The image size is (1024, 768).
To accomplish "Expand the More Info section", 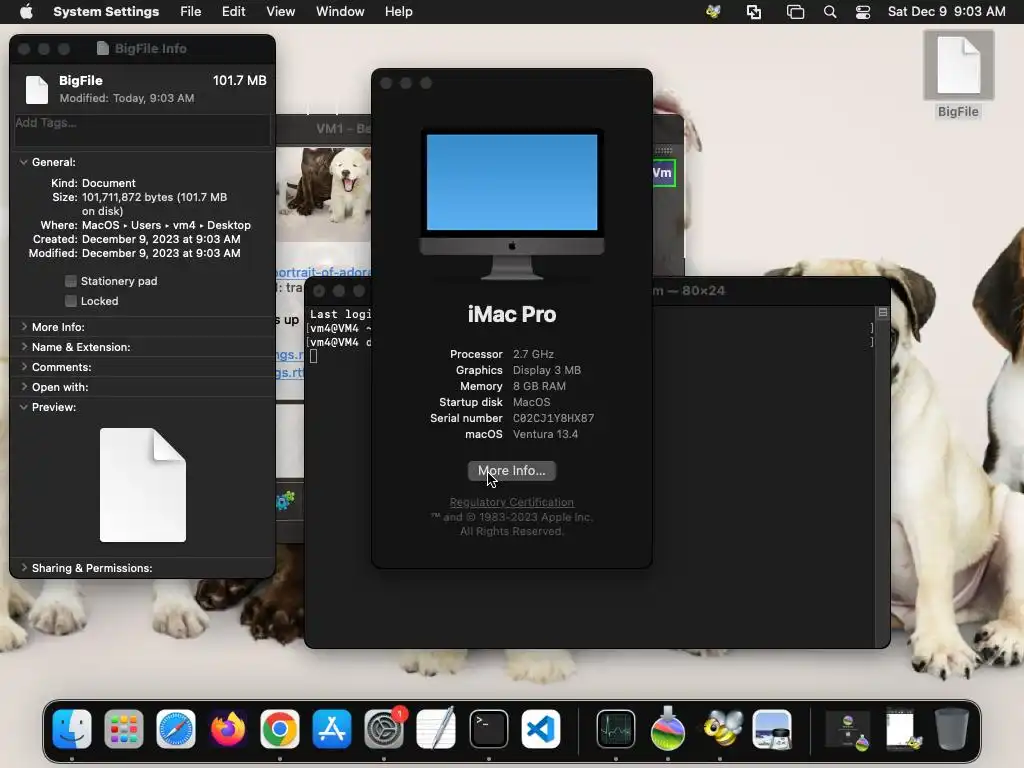I will click(24, 327).
